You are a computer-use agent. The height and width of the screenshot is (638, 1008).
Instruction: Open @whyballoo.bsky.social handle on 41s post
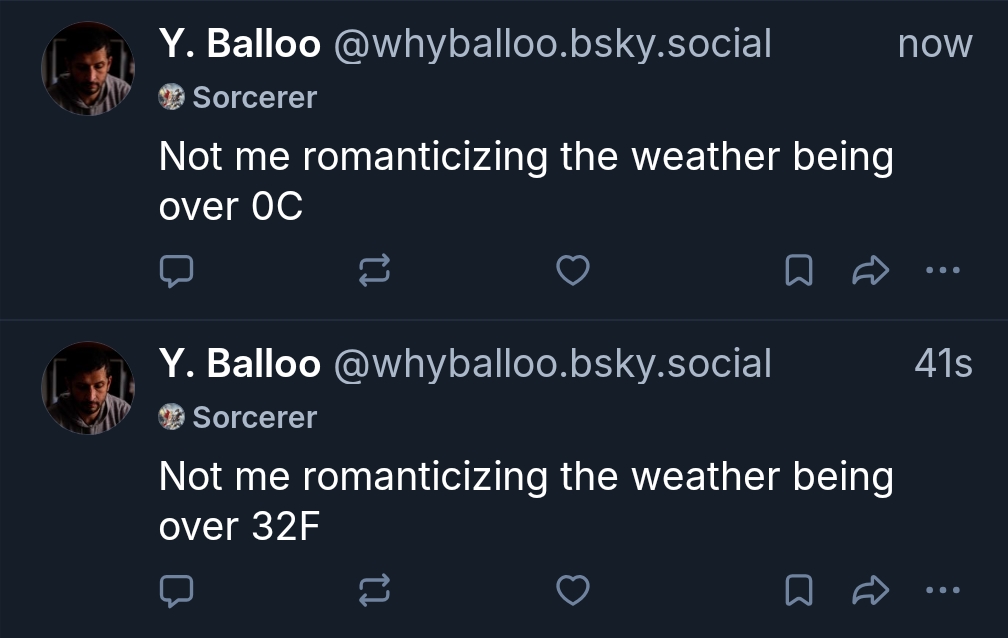pos(551,364)
